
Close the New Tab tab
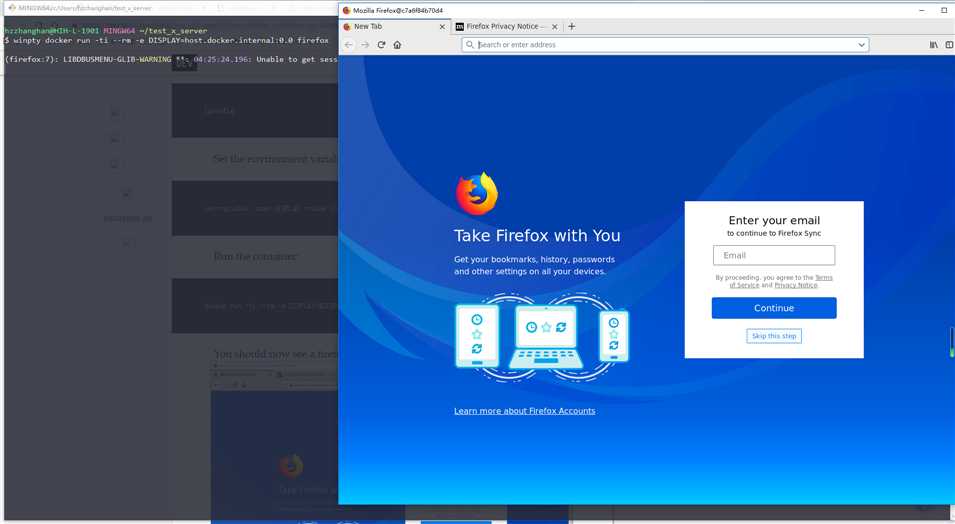click(442, 27)
